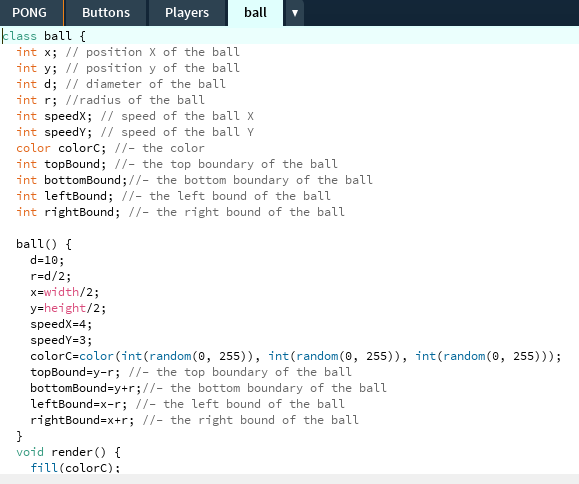Click the 'rightBound=x+r;' assignment
This screenshot has width=579, height=484.
82,420
